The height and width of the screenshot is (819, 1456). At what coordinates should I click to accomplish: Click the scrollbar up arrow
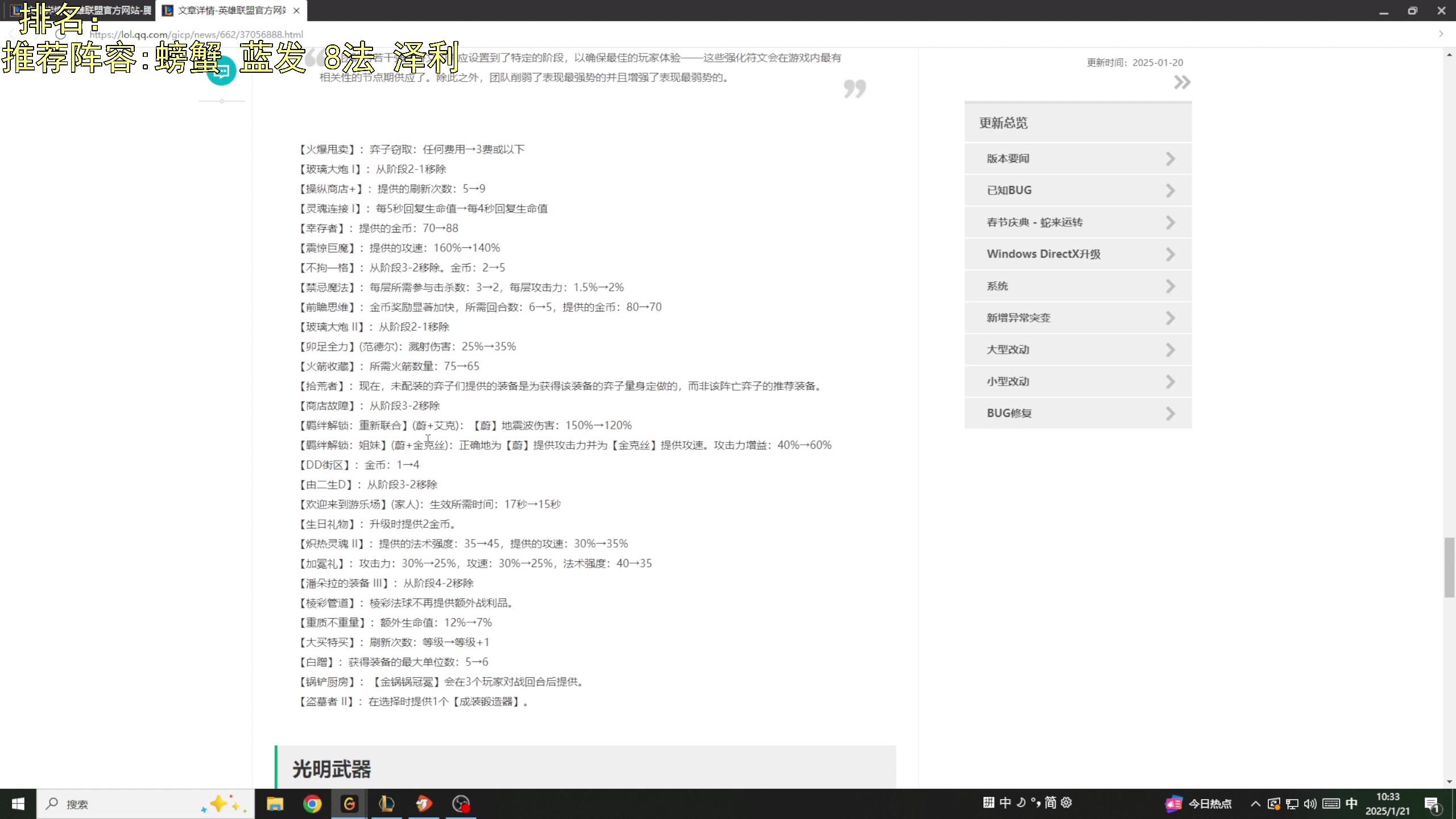(1449, 55)
